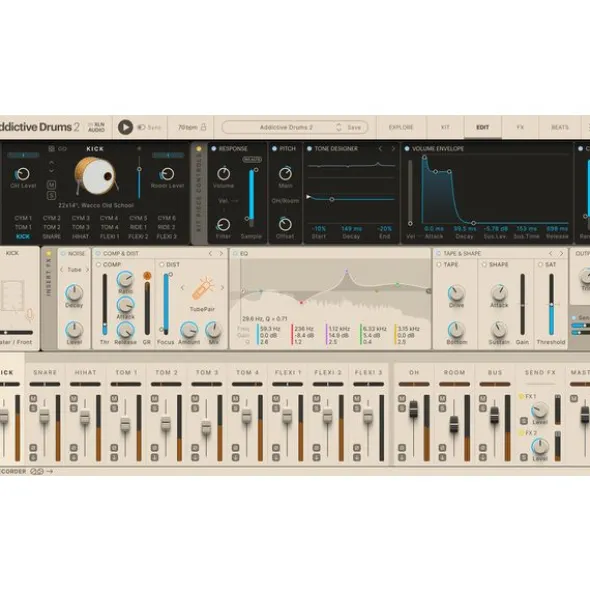This screenshot has width=590, height=591.
Task: Click the recorder arrow icon in the bottom bar
Action: [x=49, y=472]
